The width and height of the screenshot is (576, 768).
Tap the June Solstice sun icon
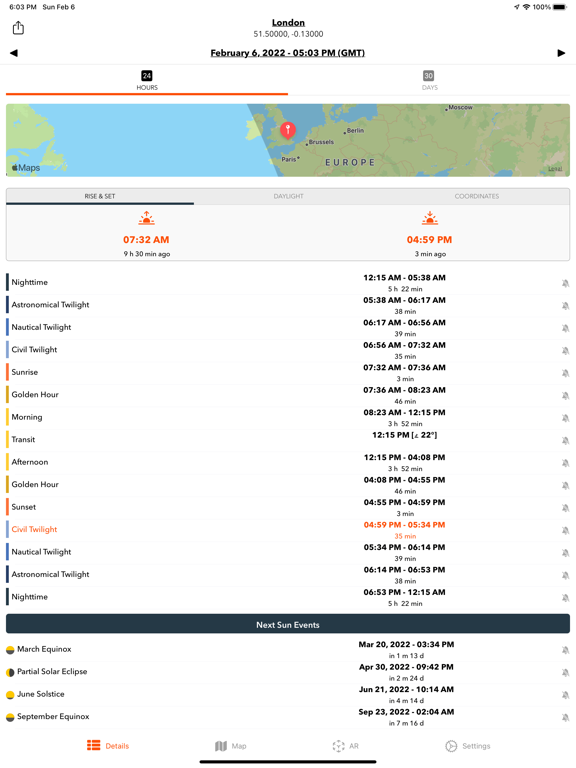click(10, 695)
